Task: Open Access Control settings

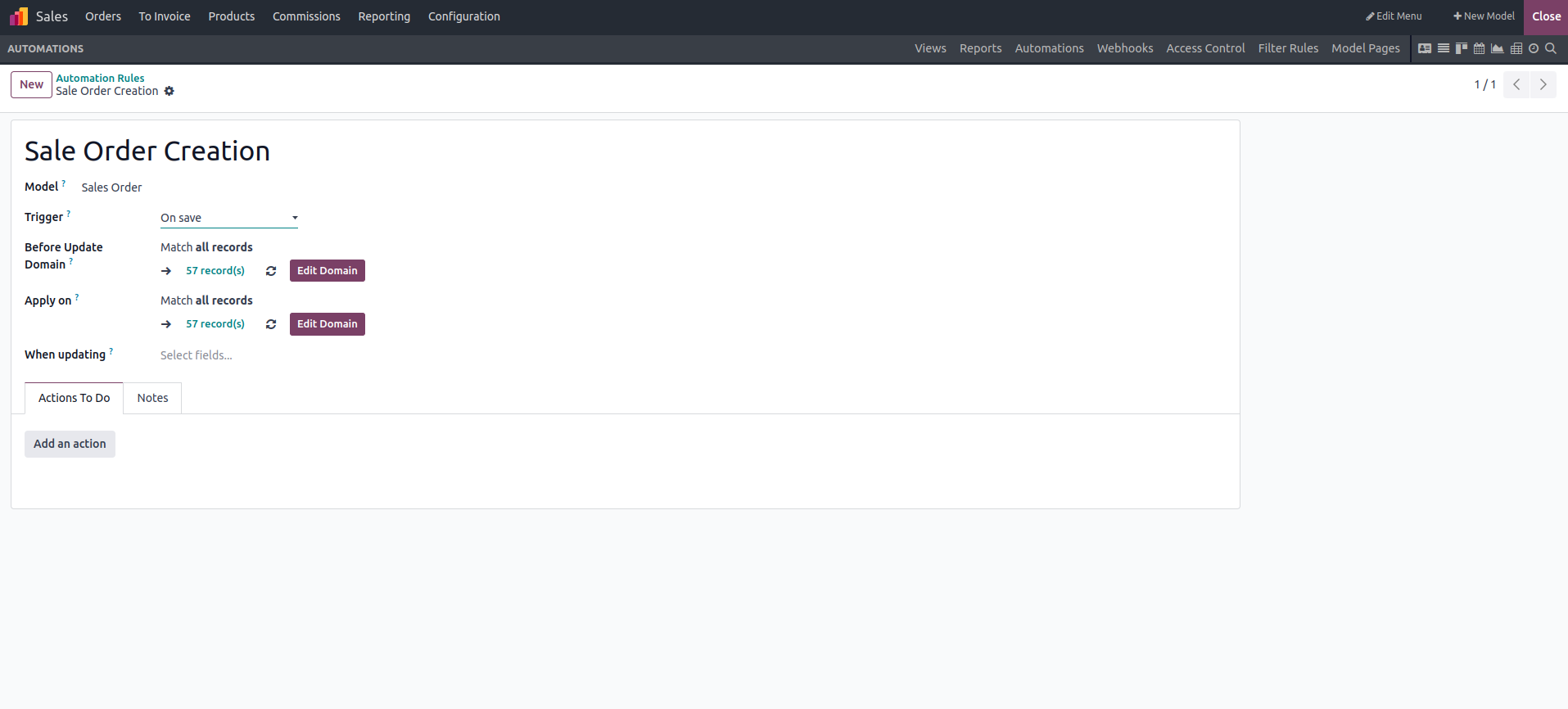Action: (1205, 48)
